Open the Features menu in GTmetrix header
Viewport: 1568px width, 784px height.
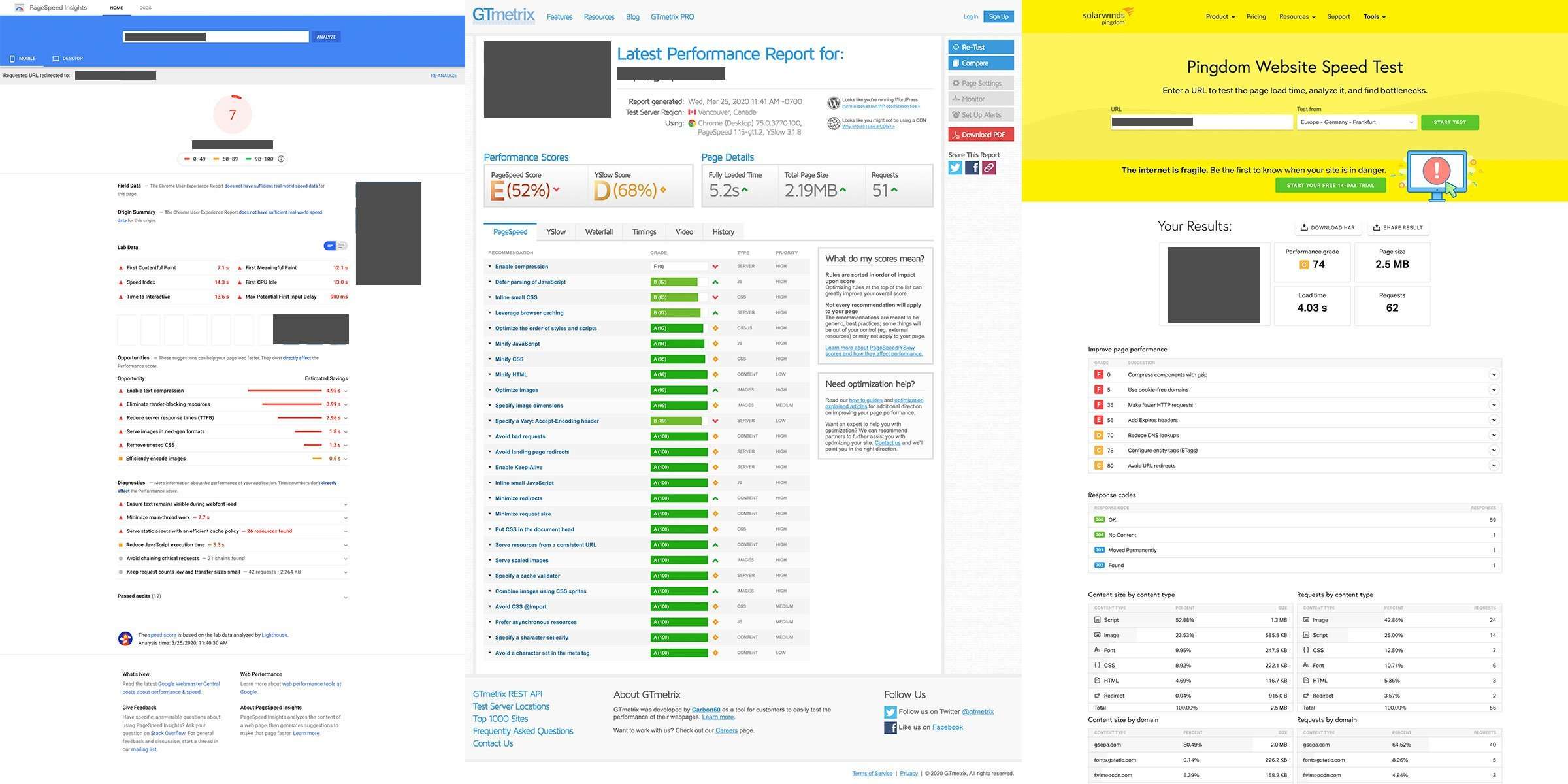(559, 17)
